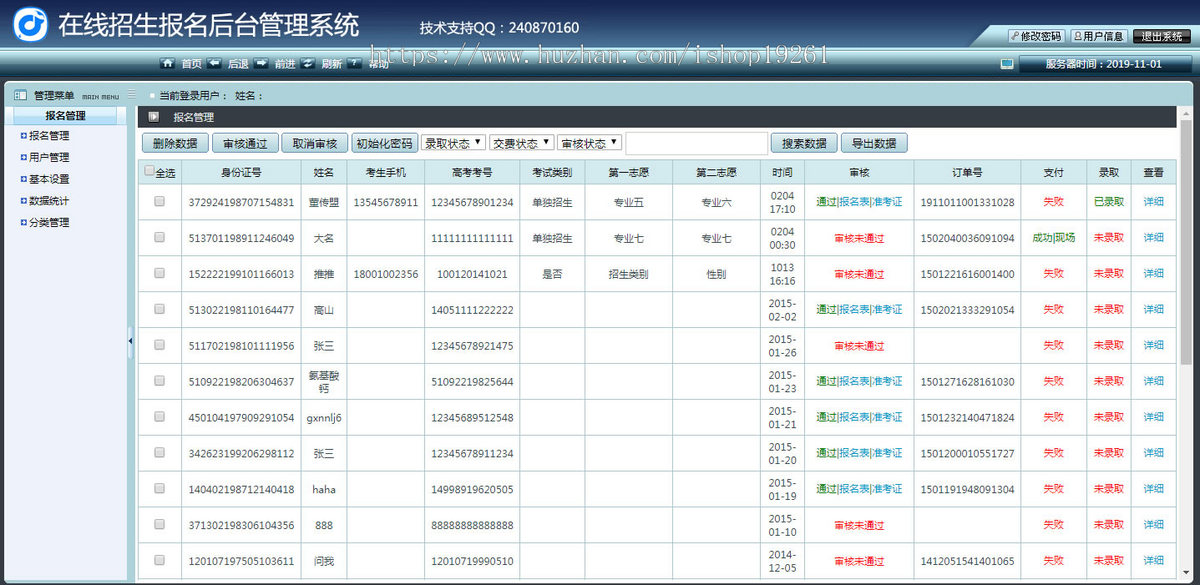Toggle the 全选 select-all checkbox
Screen dimensions: 1200x585
point(150,171)
